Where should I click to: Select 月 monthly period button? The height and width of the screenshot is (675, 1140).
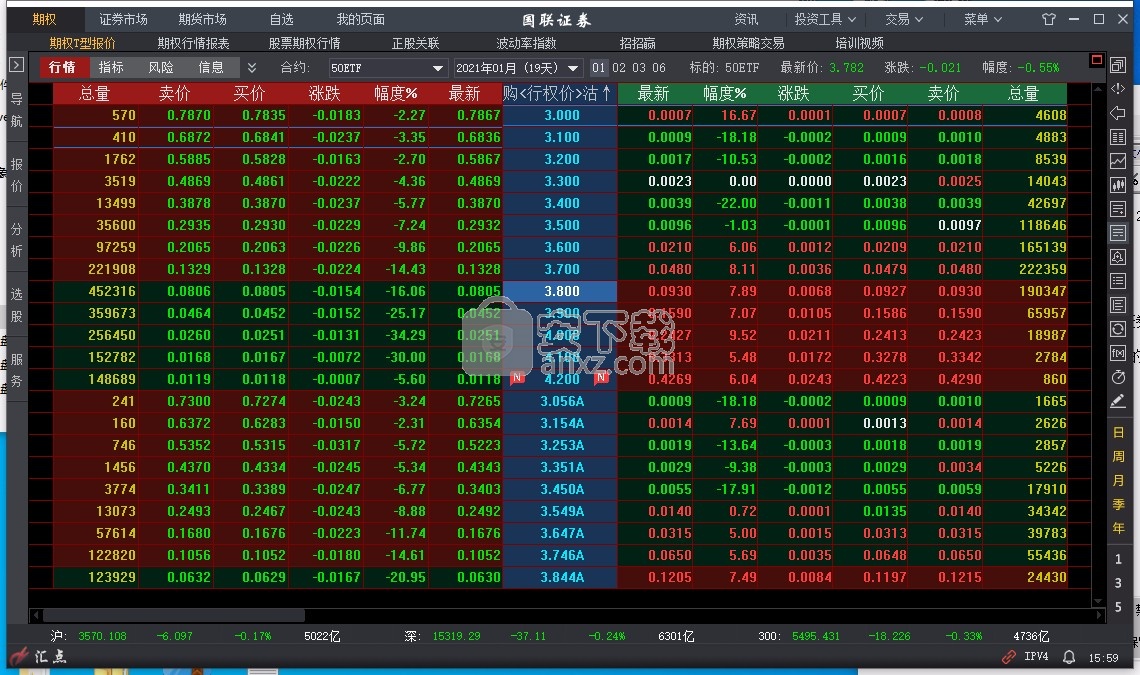click(x=1118, y=481)
